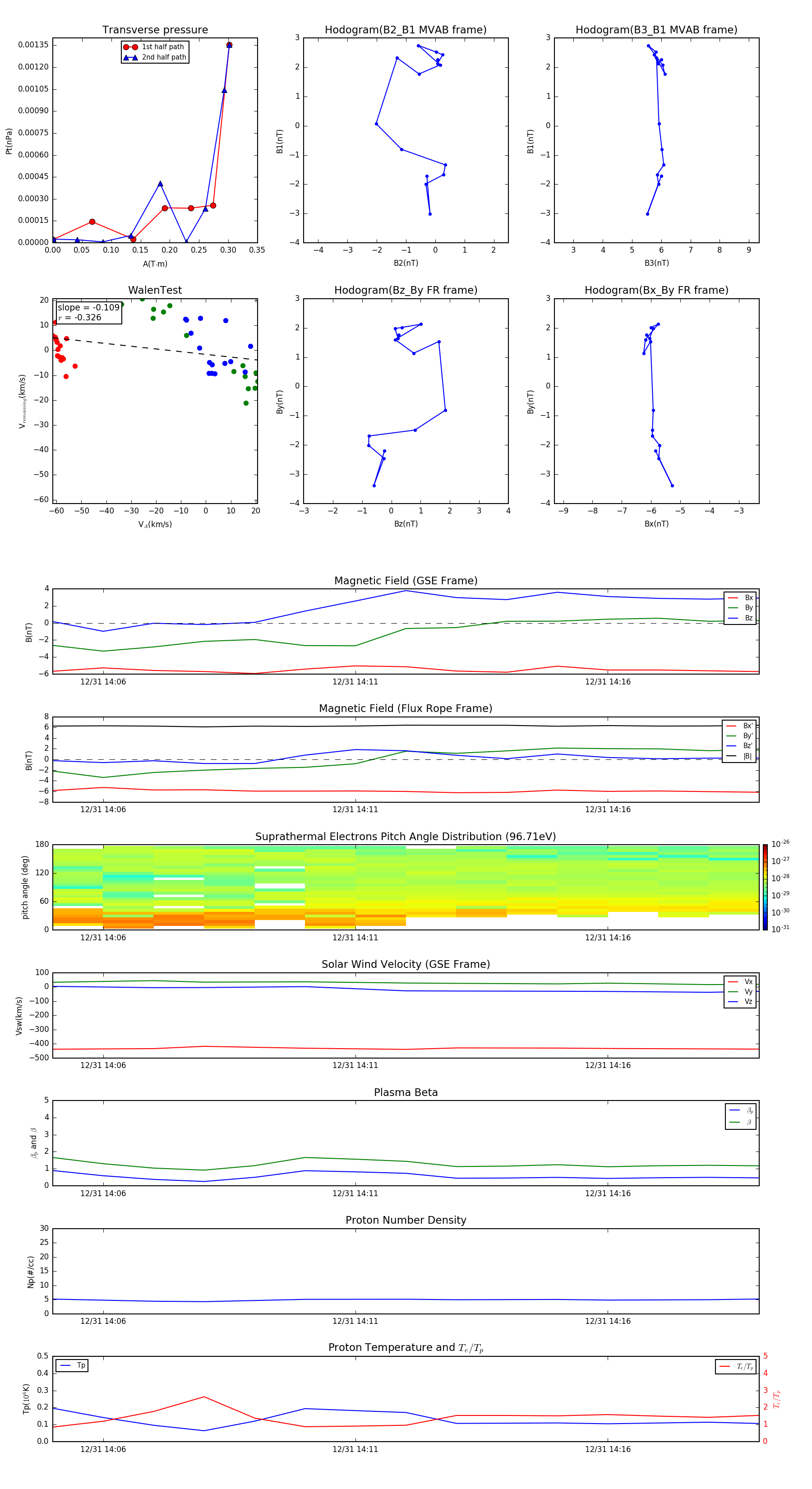The image size is (812, 1489).
Task: Click the Bz(nT) x-axis label
Action: tap(406, 524)
